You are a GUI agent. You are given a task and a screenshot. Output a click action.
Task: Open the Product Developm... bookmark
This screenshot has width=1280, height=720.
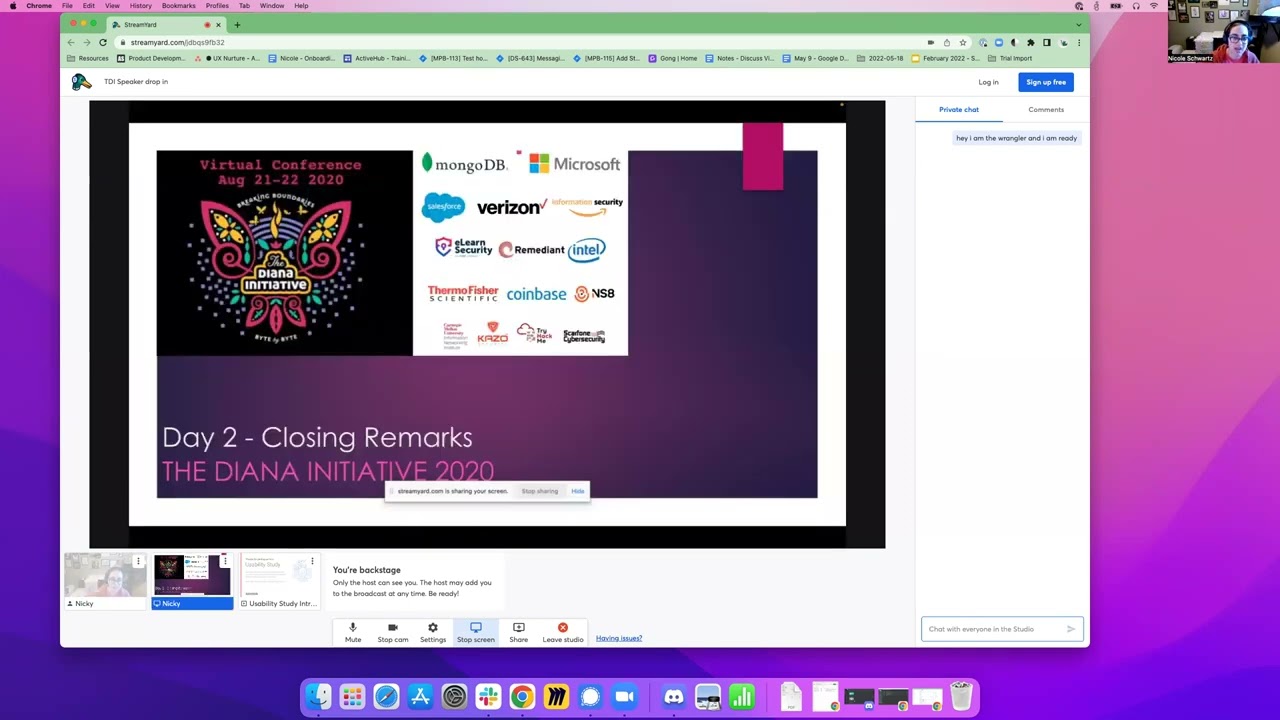151,58
